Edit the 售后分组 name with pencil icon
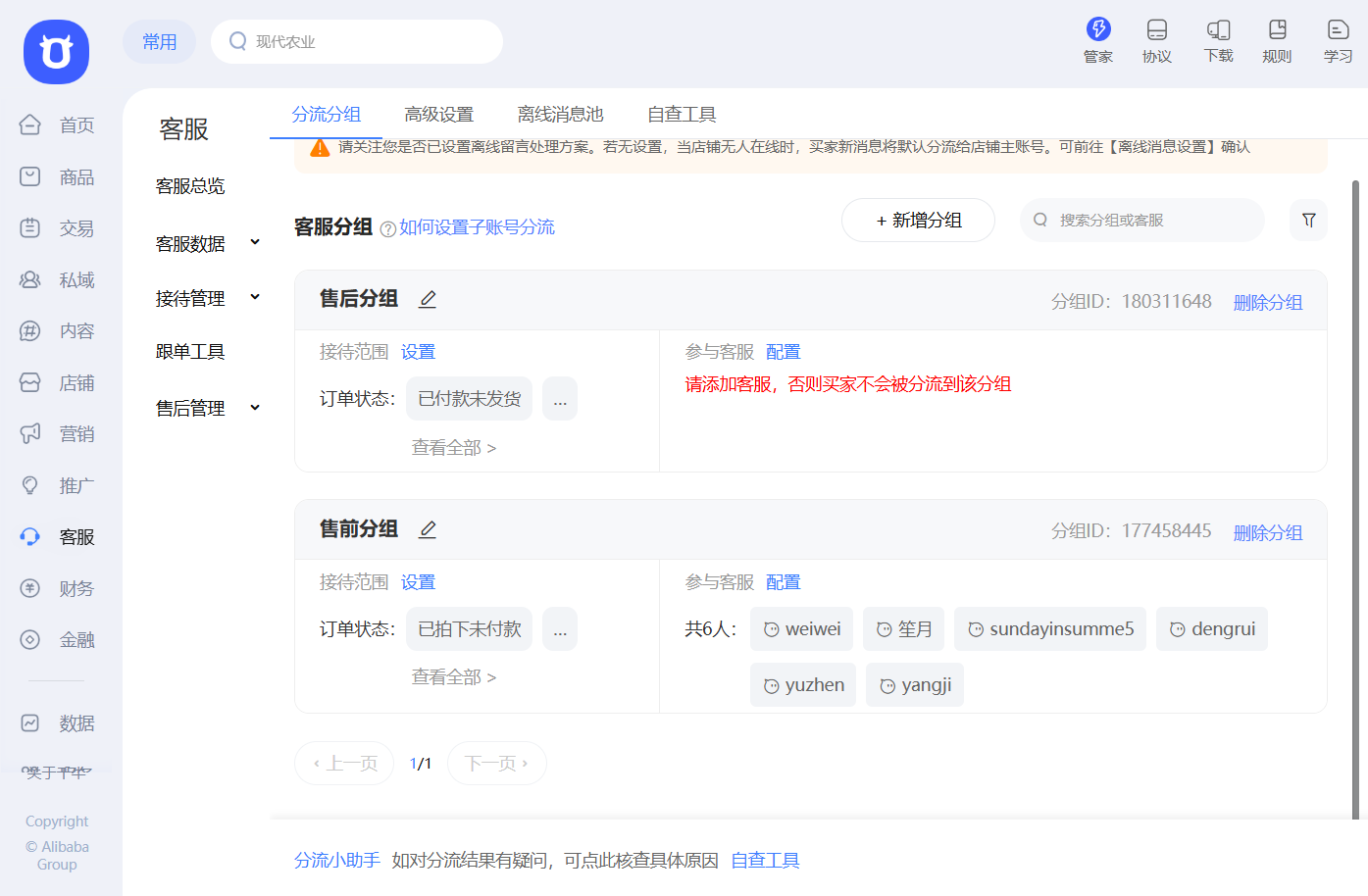 (428, 299)
